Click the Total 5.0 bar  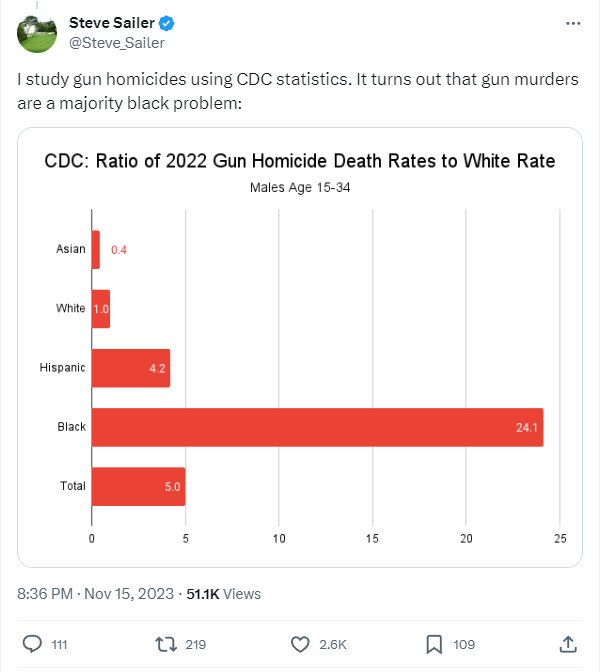click(138, 486)
